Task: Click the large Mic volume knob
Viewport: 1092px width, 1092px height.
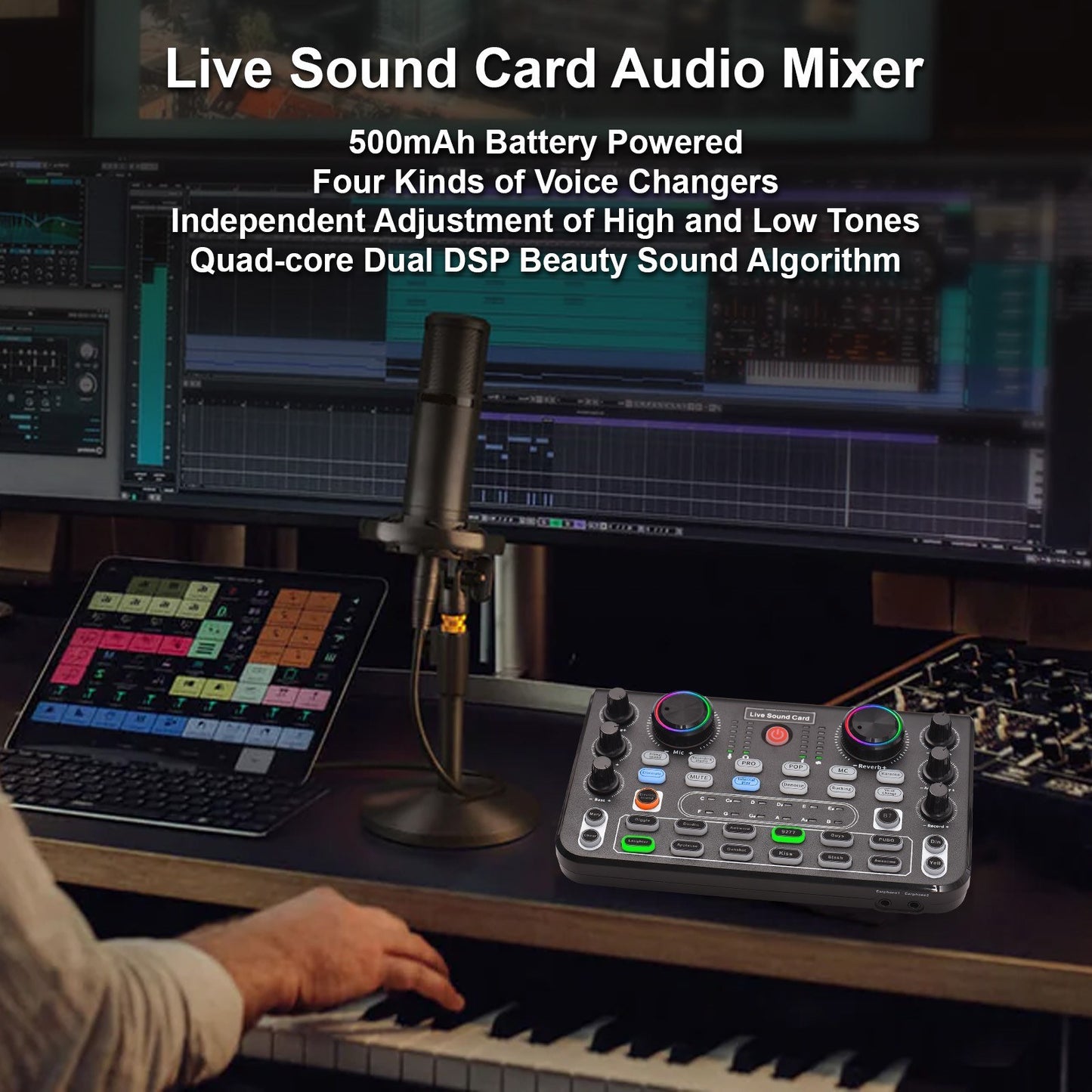Action: 683,718
